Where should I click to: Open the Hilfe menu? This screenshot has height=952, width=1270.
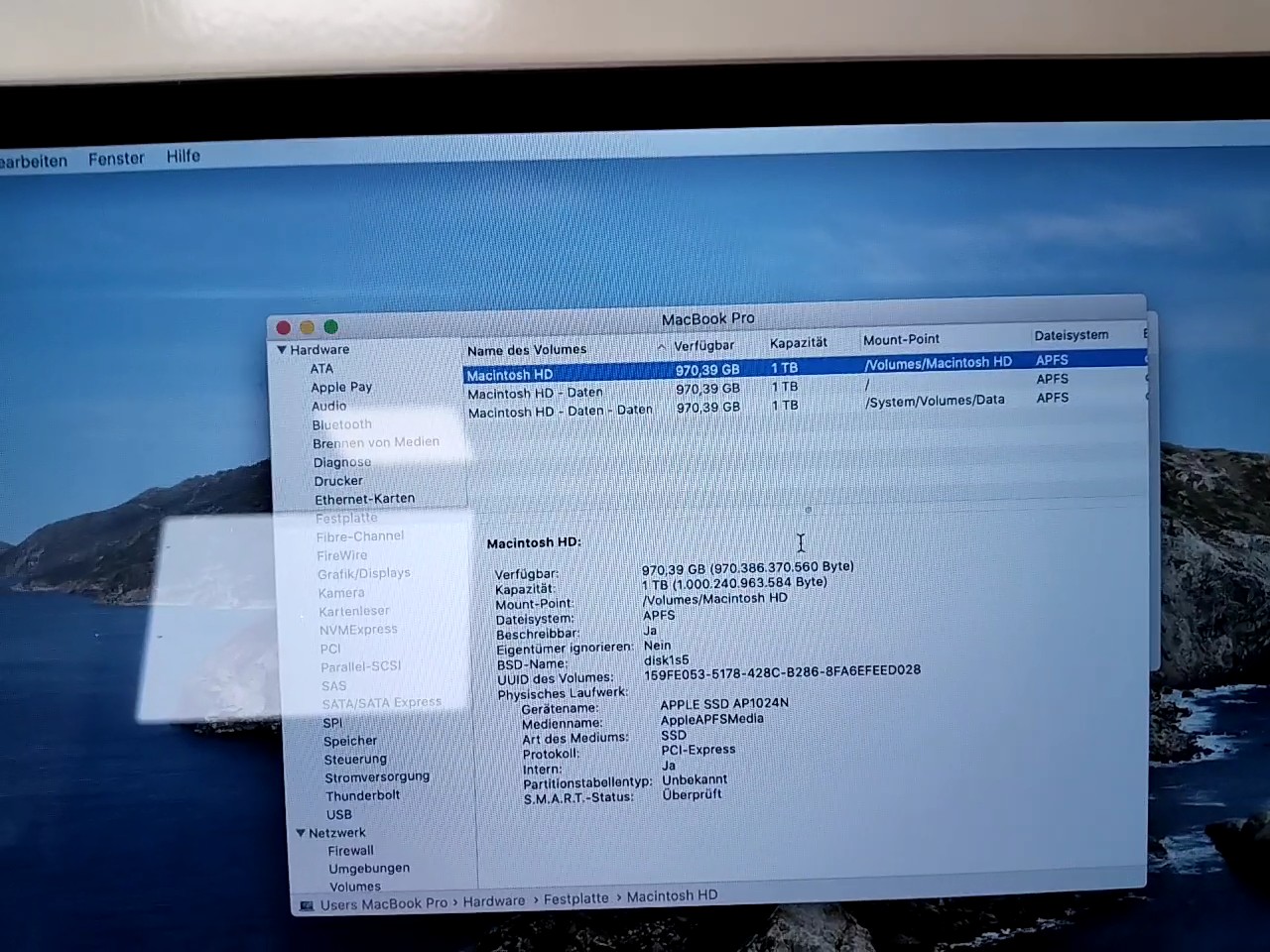tap(183, 157)
